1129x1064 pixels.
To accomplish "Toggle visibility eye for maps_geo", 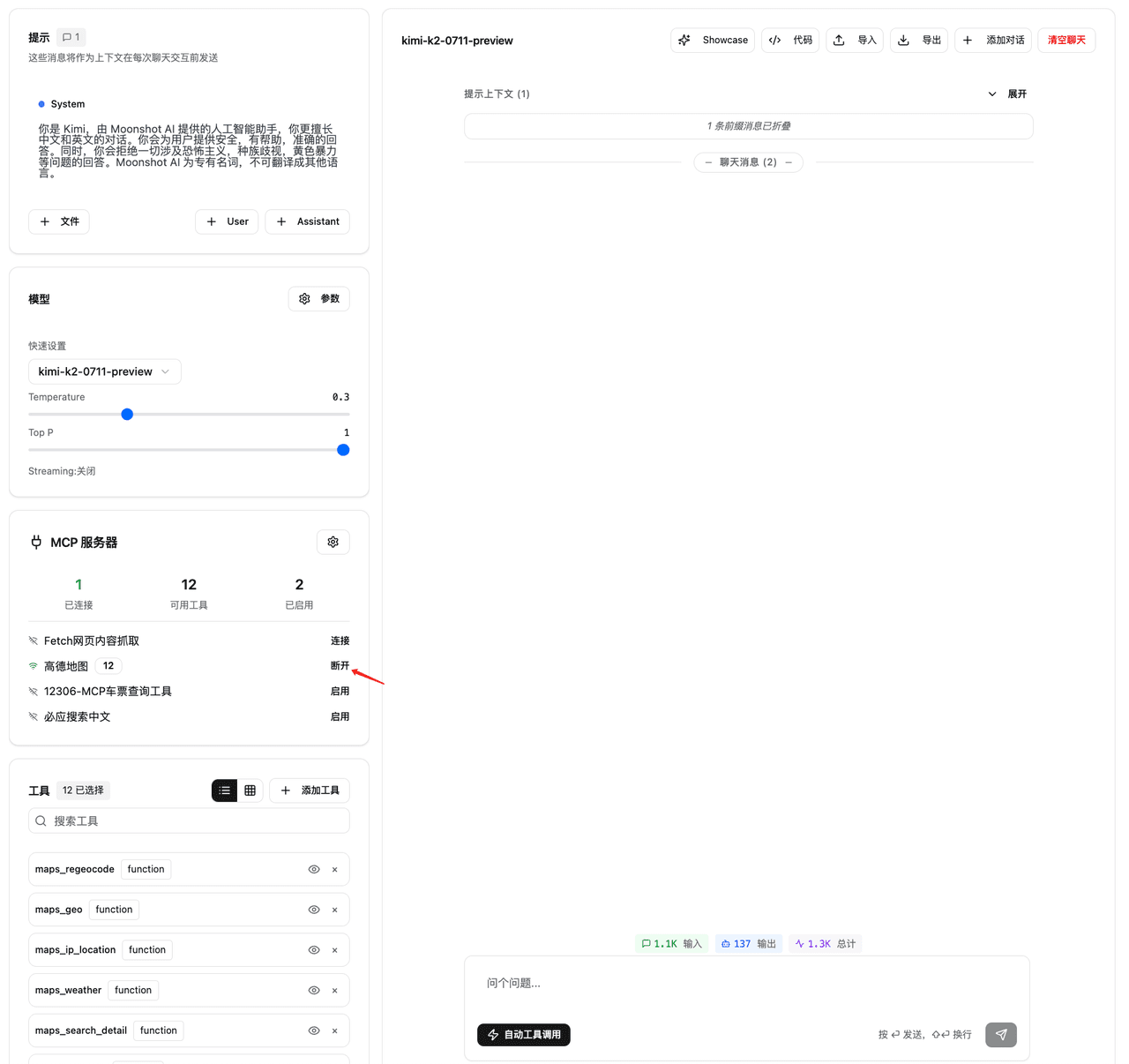I will 314,910.
